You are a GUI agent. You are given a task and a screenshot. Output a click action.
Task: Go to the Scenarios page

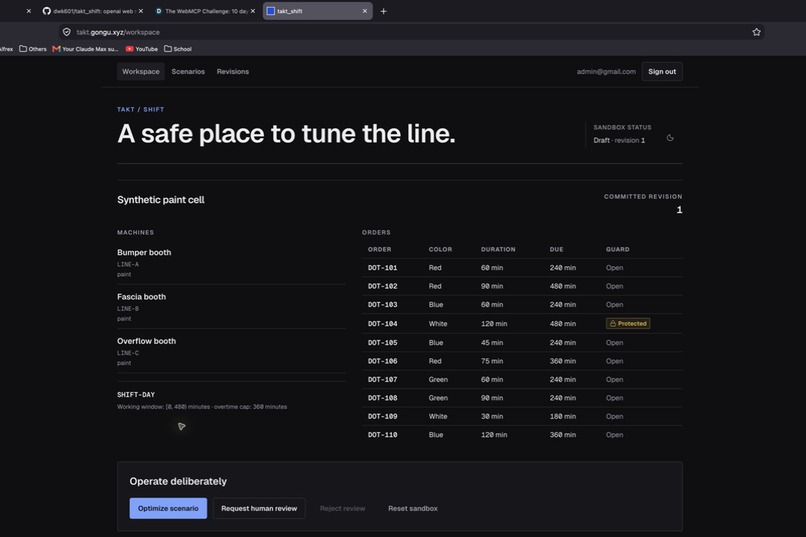click(x=188, y=71)
